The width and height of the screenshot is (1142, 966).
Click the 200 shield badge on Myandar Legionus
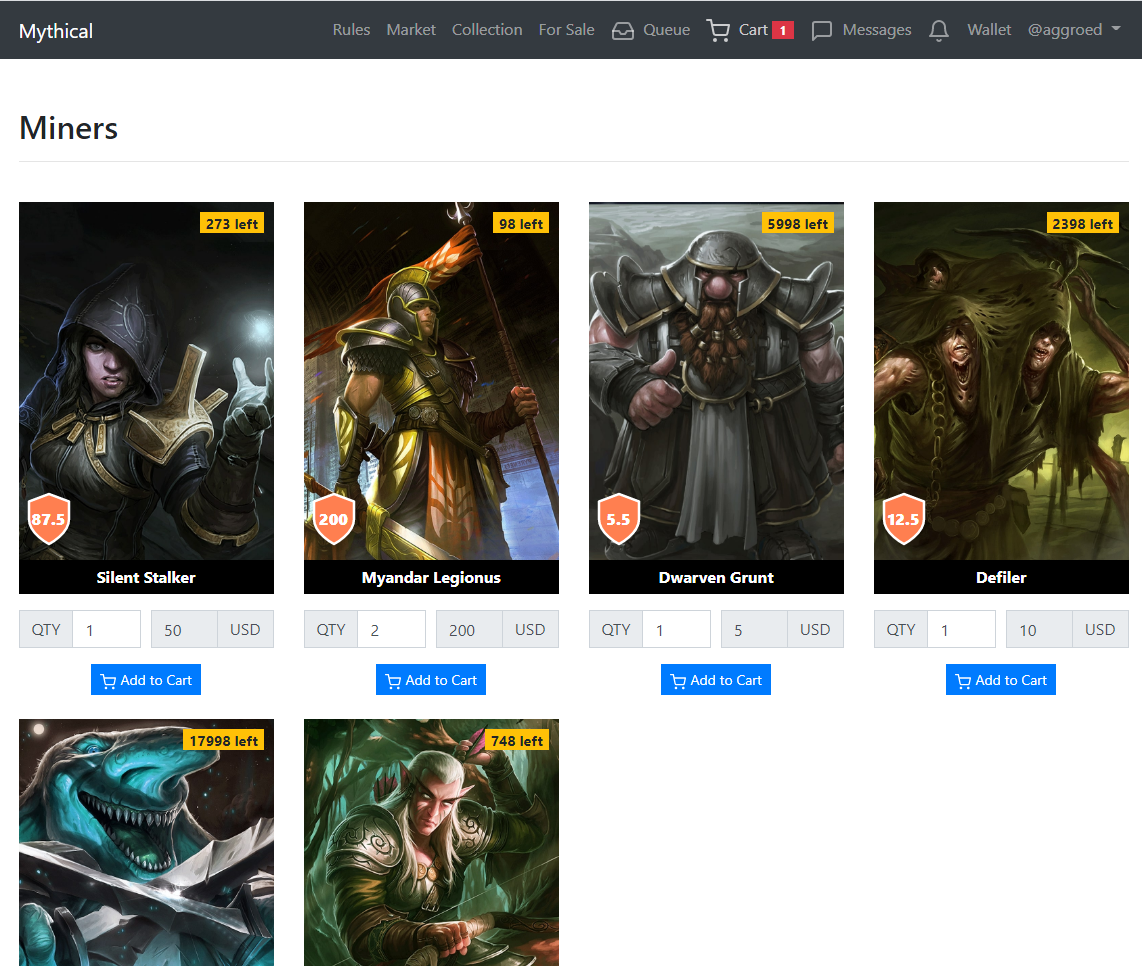coord(334,519)
